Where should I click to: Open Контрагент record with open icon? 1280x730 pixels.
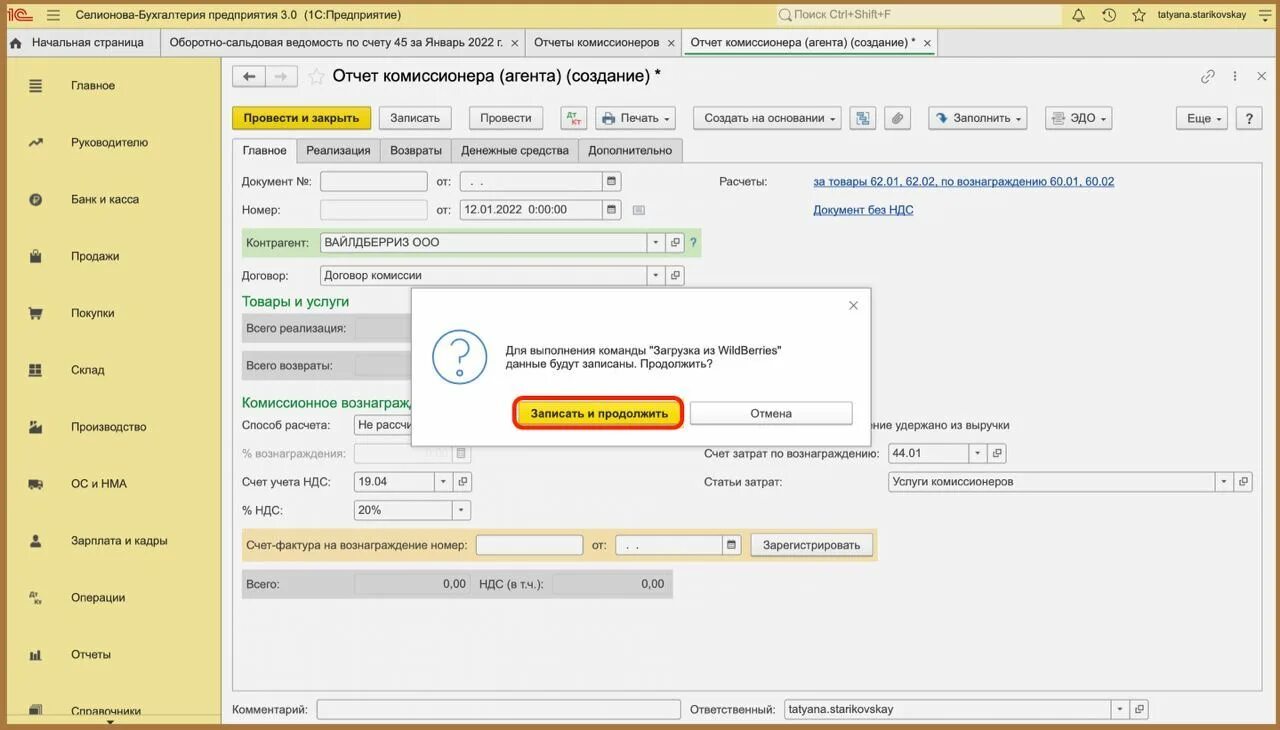(675, 243)
